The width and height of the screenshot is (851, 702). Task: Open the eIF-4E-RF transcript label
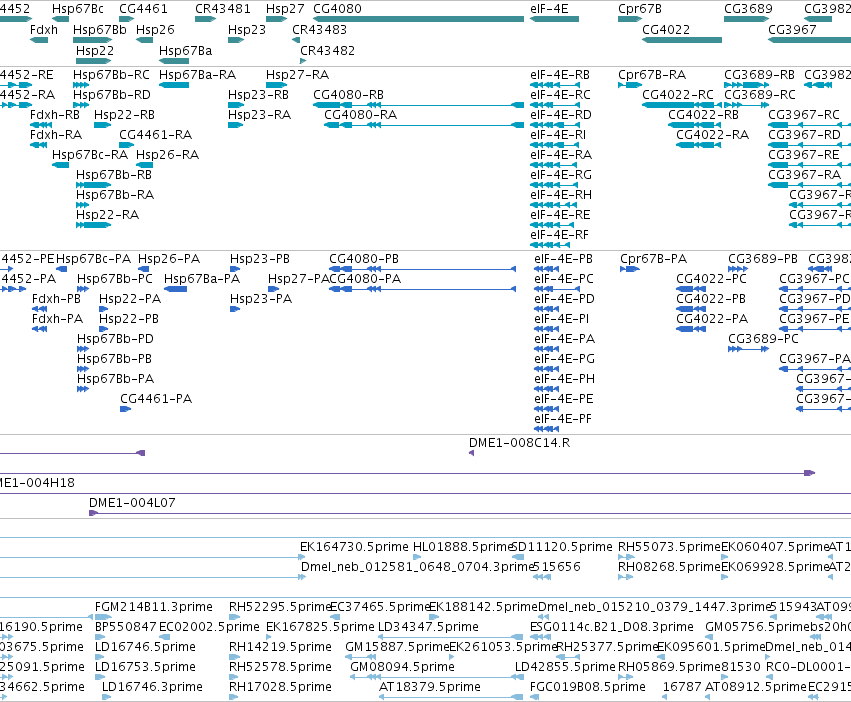(560, 235)
